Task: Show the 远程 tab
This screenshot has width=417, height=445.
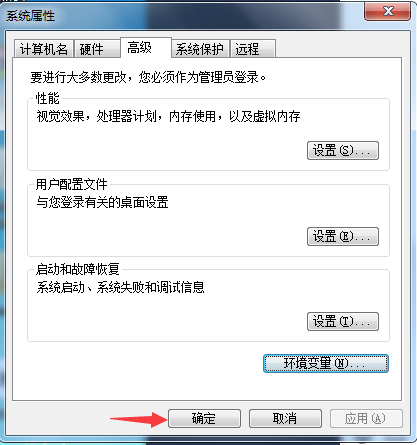Action: [x=253, y=49]
